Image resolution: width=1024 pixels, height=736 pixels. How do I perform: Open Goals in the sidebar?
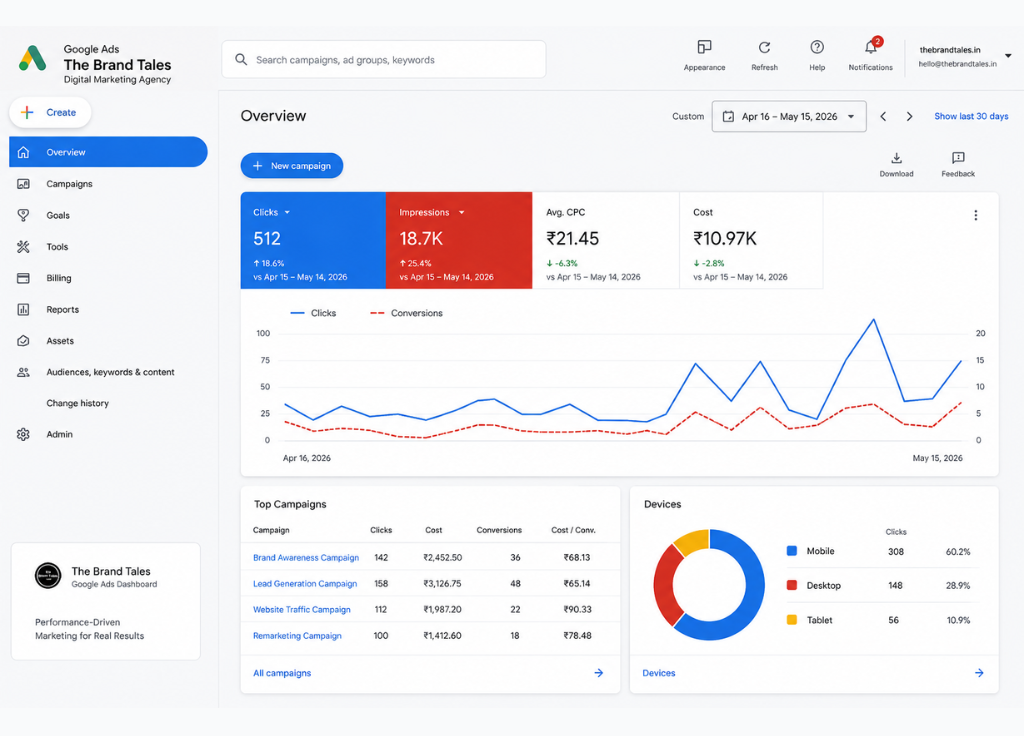58,216
